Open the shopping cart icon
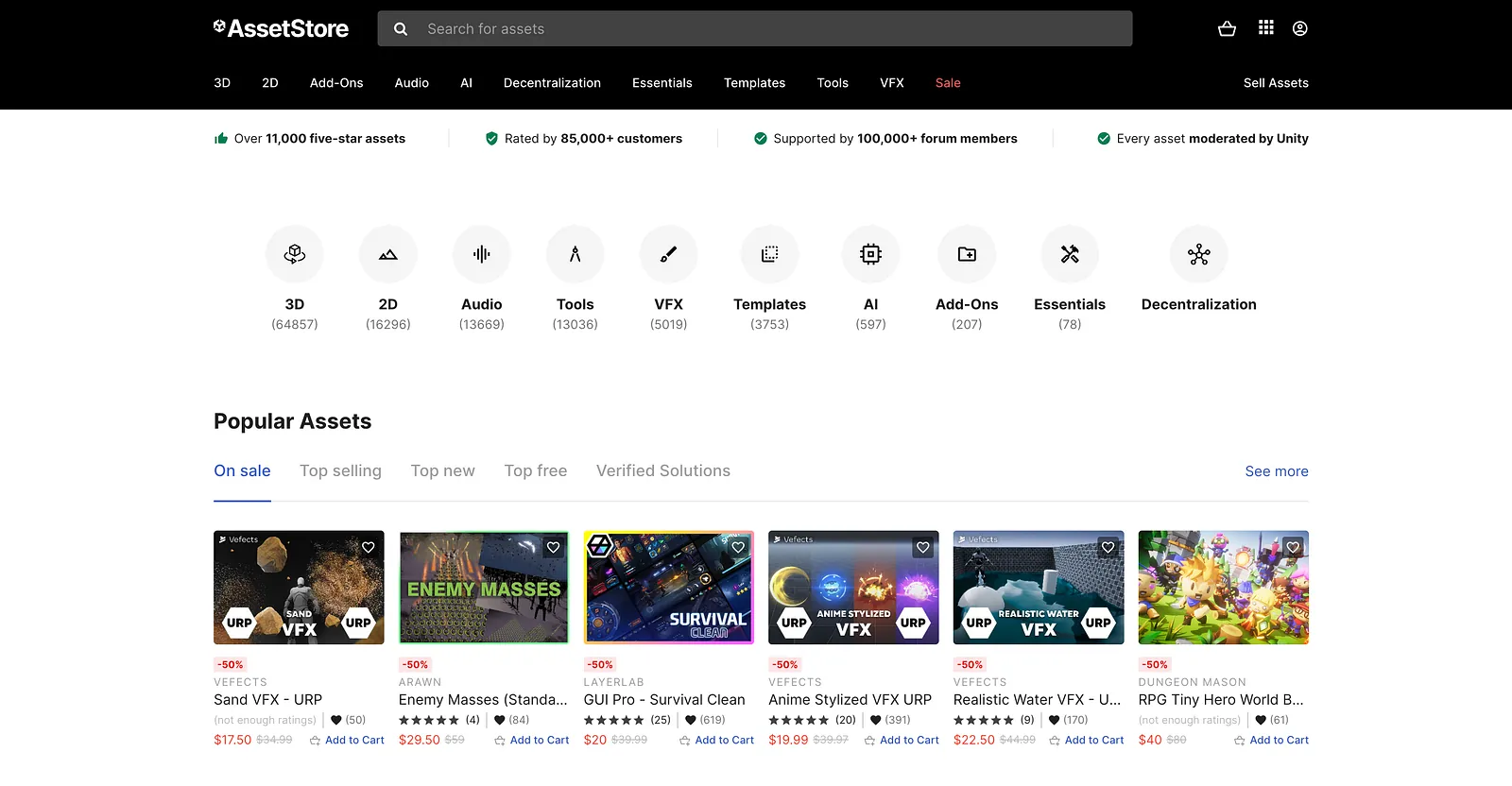 tap(1227, 28)
